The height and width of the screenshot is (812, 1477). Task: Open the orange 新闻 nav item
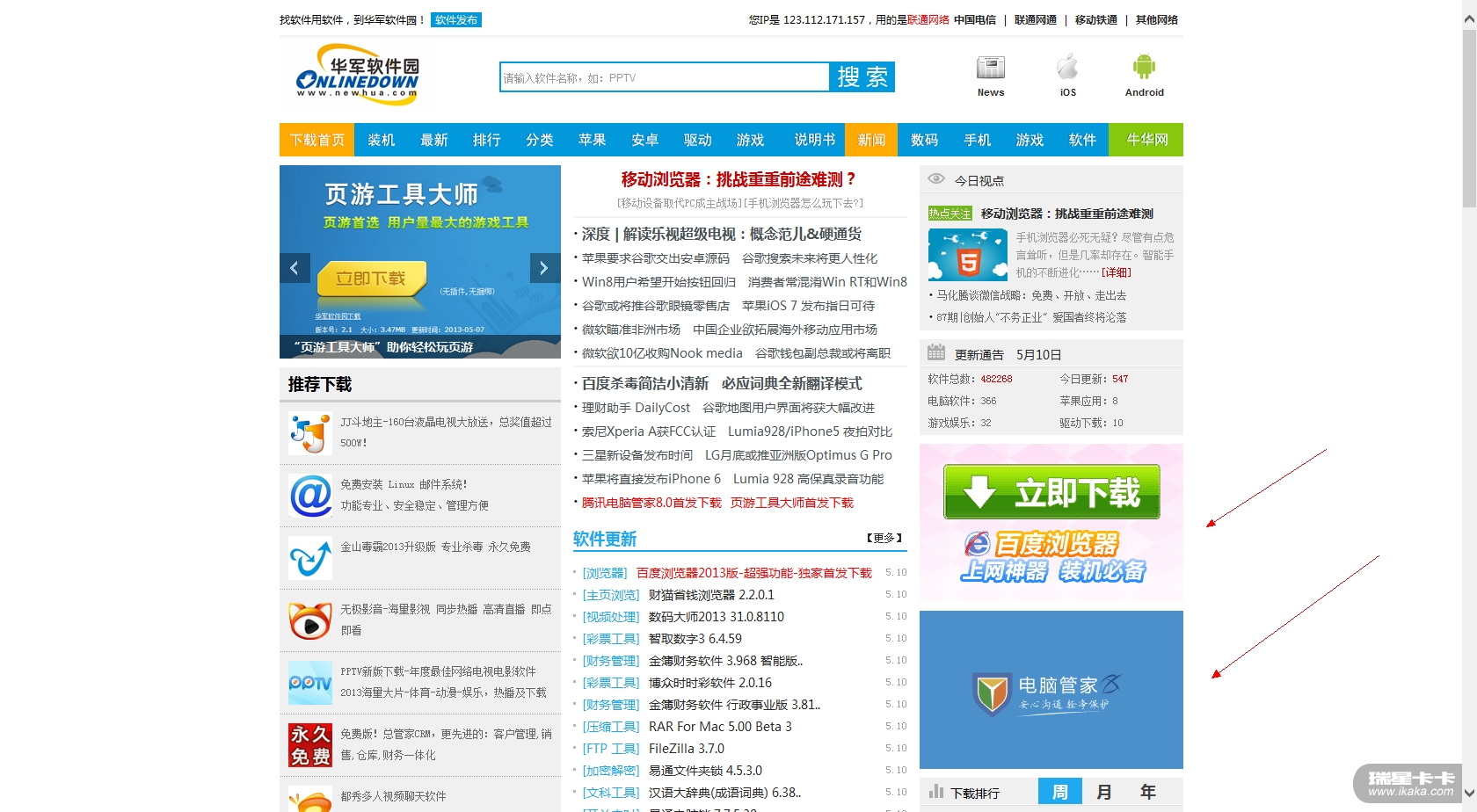pyautogui.click(x=871, y=140)
